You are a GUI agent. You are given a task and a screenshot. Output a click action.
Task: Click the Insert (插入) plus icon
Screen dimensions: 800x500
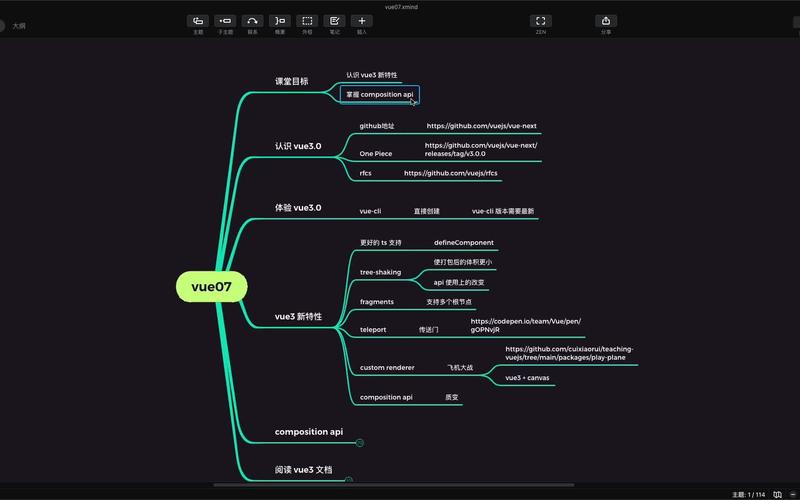pyautogui.click(x=362, y=21)
